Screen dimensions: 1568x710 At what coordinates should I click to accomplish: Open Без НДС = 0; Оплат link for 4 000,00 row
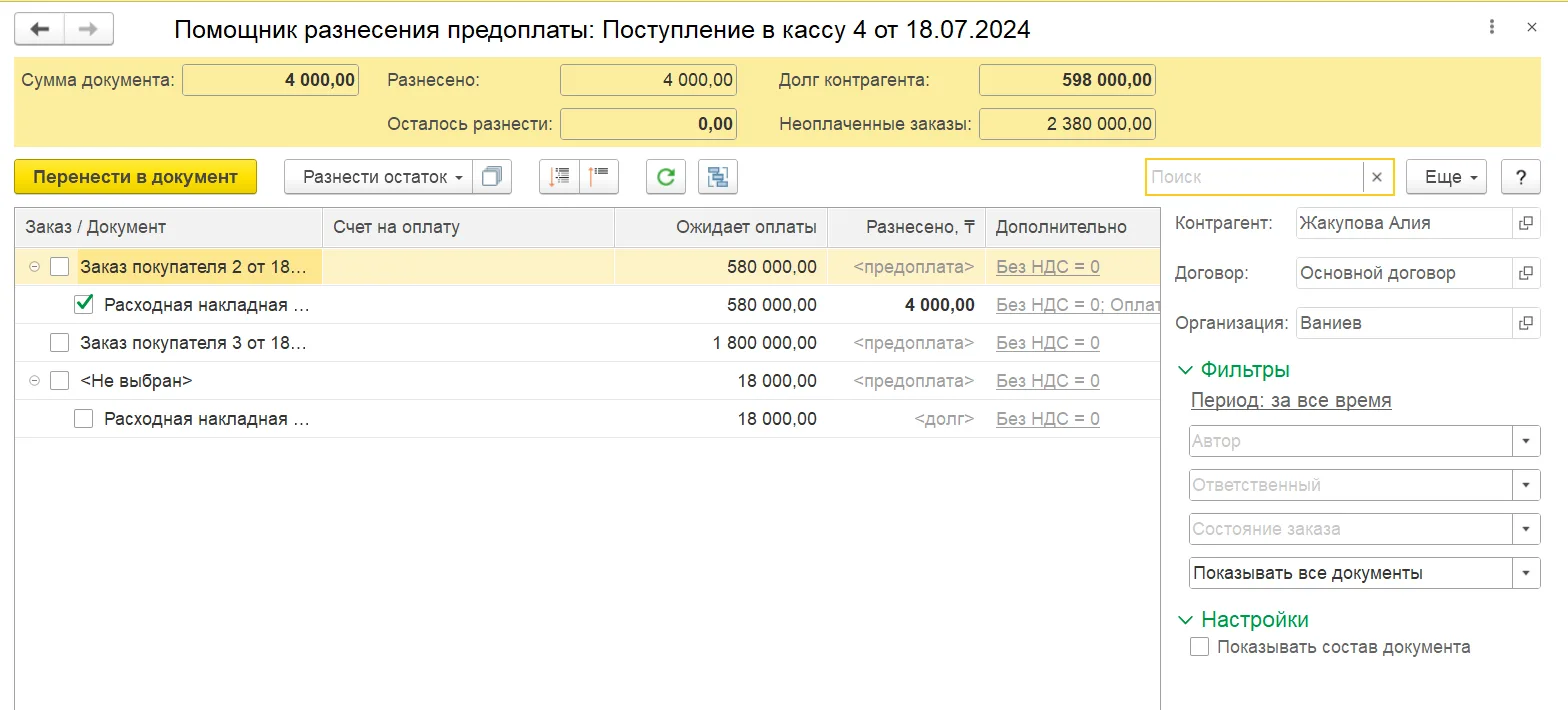coord(1078,305)
